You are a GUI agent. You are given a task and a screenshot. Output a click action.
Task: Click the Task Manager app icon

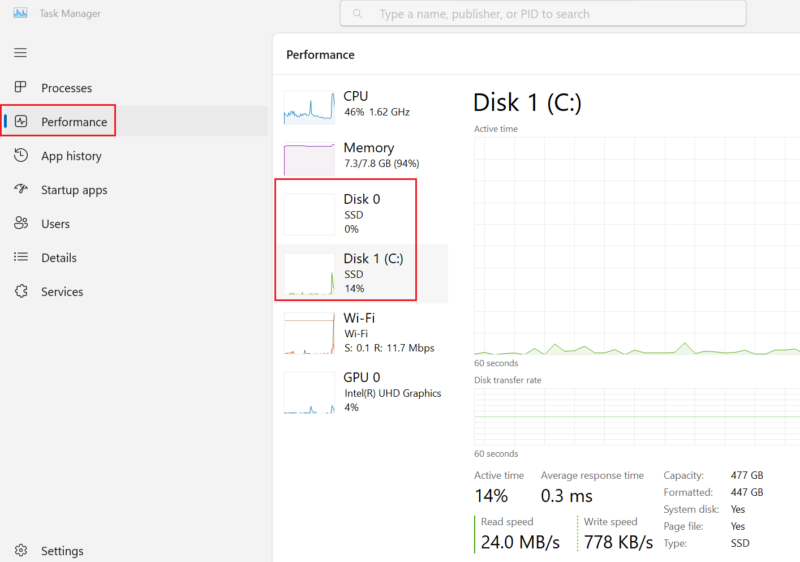click(20, 13)
